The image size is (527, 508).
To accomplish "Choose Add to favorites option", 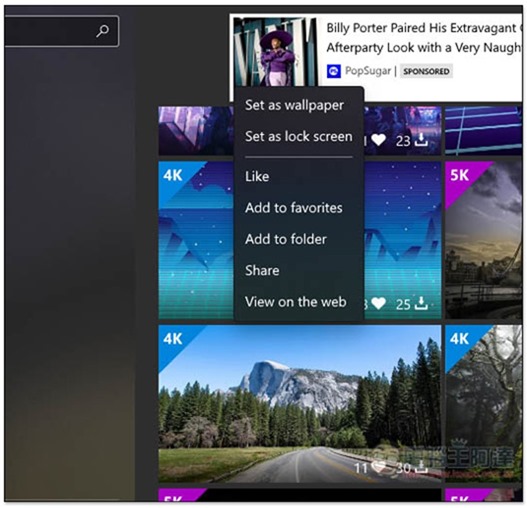I will coord(294,208).
